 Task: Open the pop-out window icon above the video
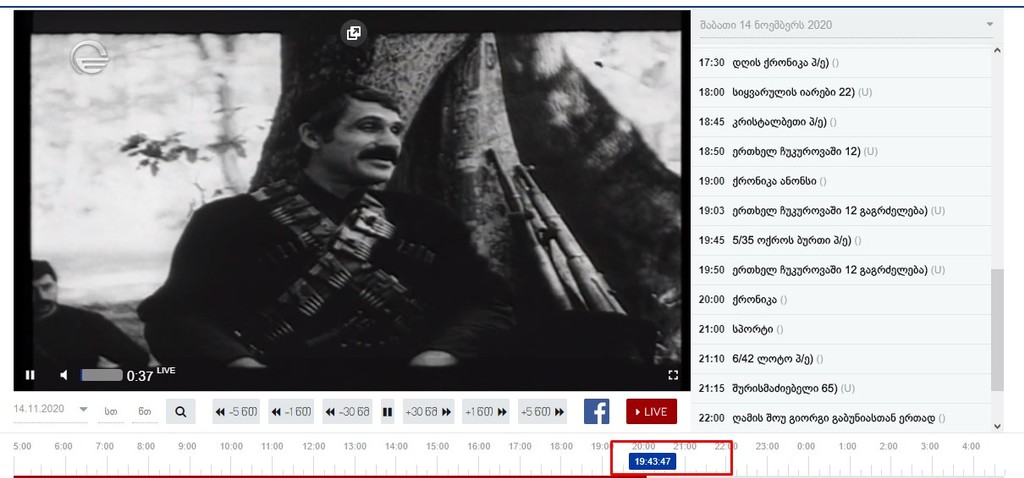[x=353, y=33]
